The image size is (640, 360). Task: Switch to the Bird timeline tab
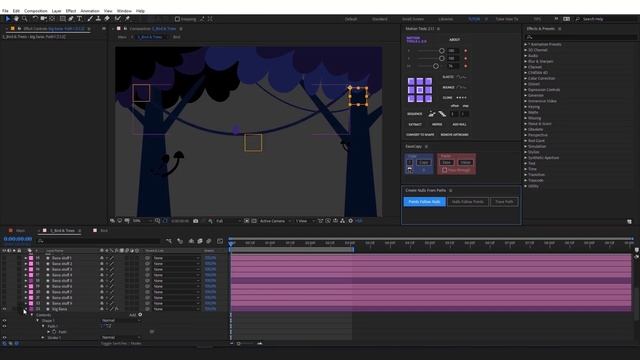[104, 230]
